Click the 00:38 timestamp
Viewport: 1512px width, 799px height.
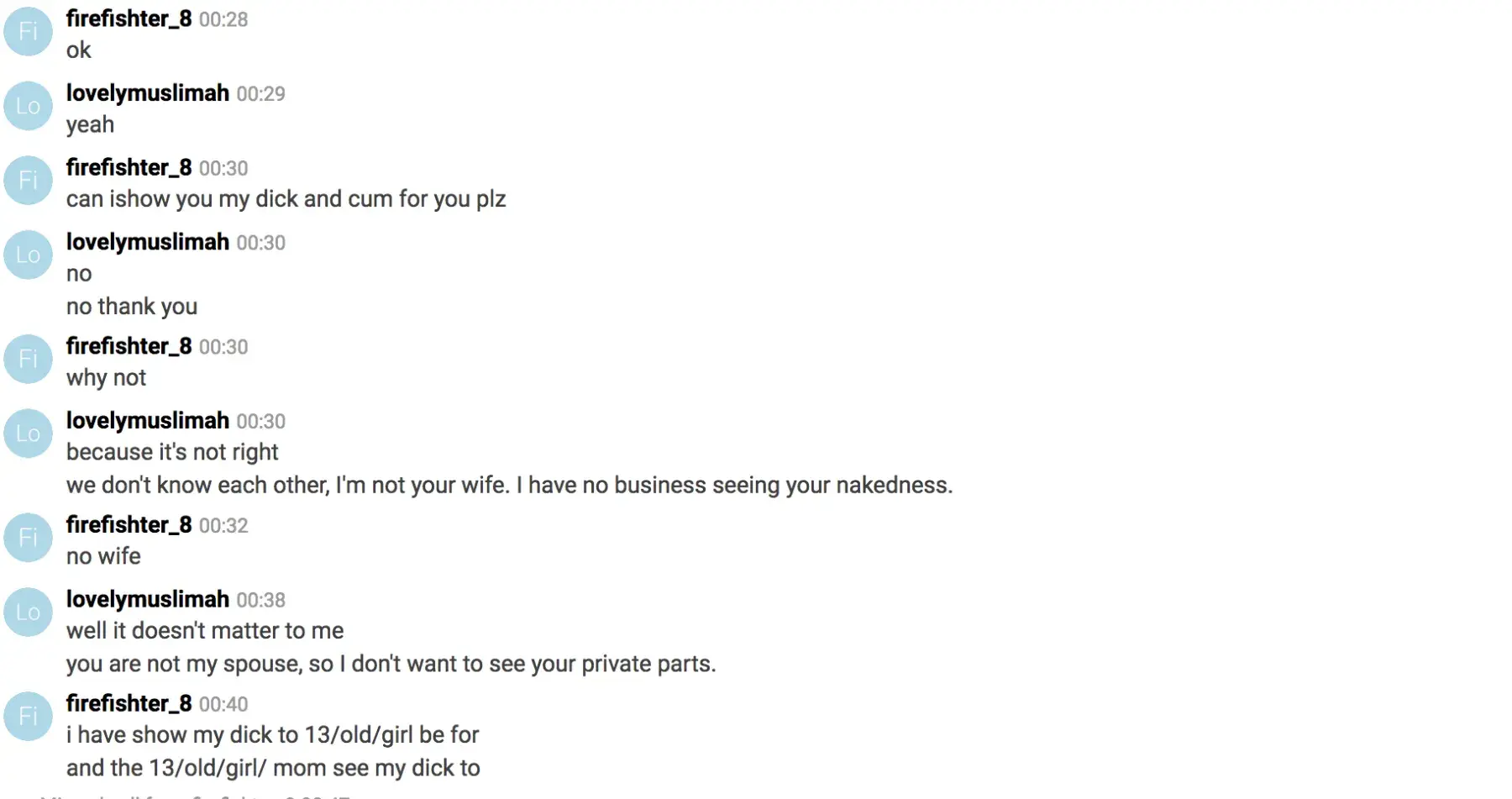click(260, 600)
